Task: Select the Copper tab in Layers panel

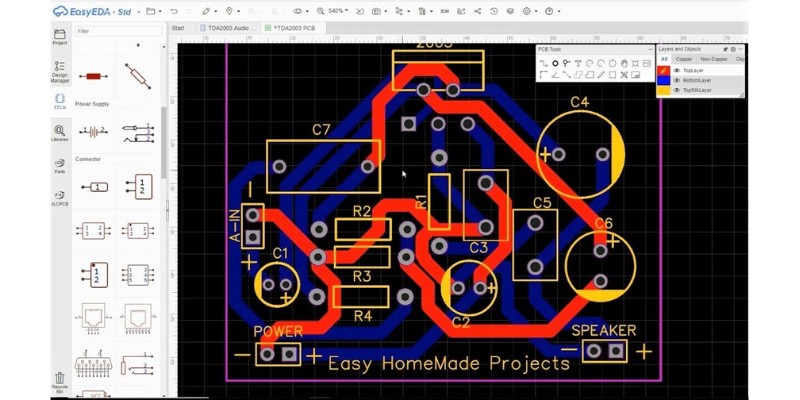Action: 684,59
